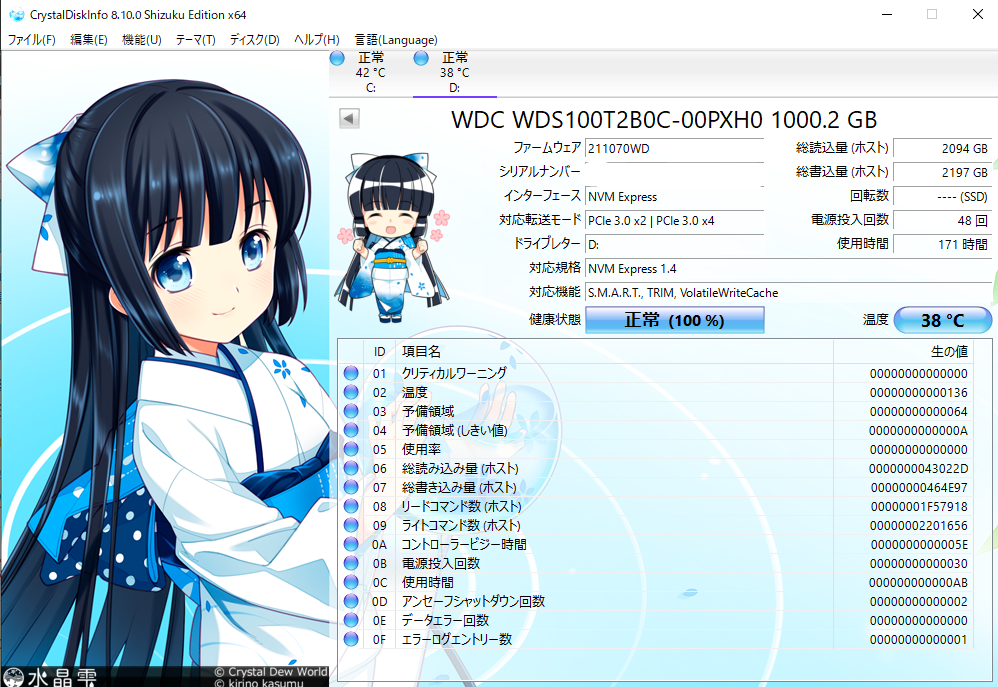Click raw value 00000000000064

click(918, 412)
